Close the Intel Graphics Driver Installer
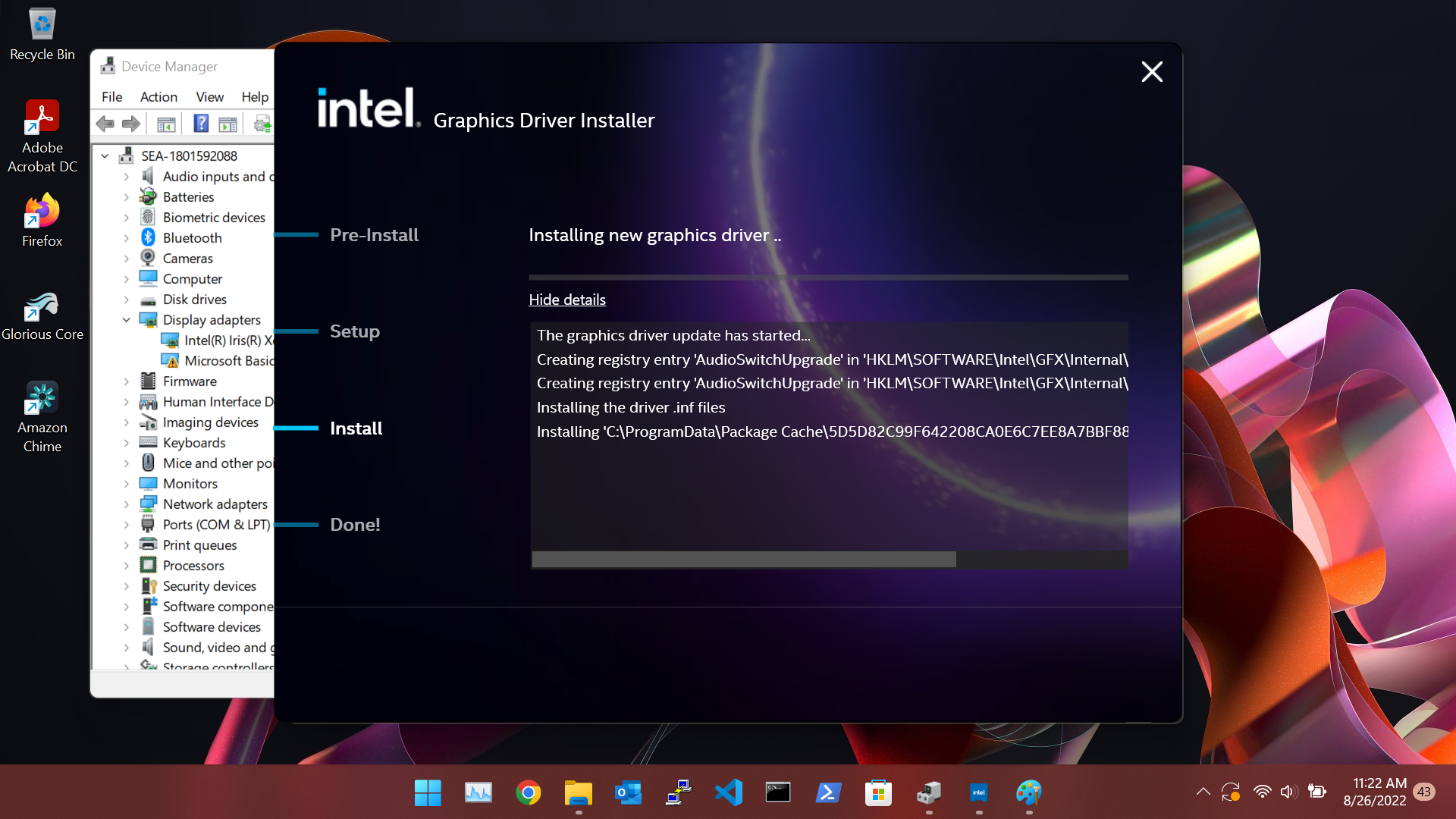Viewport: 1456px width, 819px height. coord(1152,71)
